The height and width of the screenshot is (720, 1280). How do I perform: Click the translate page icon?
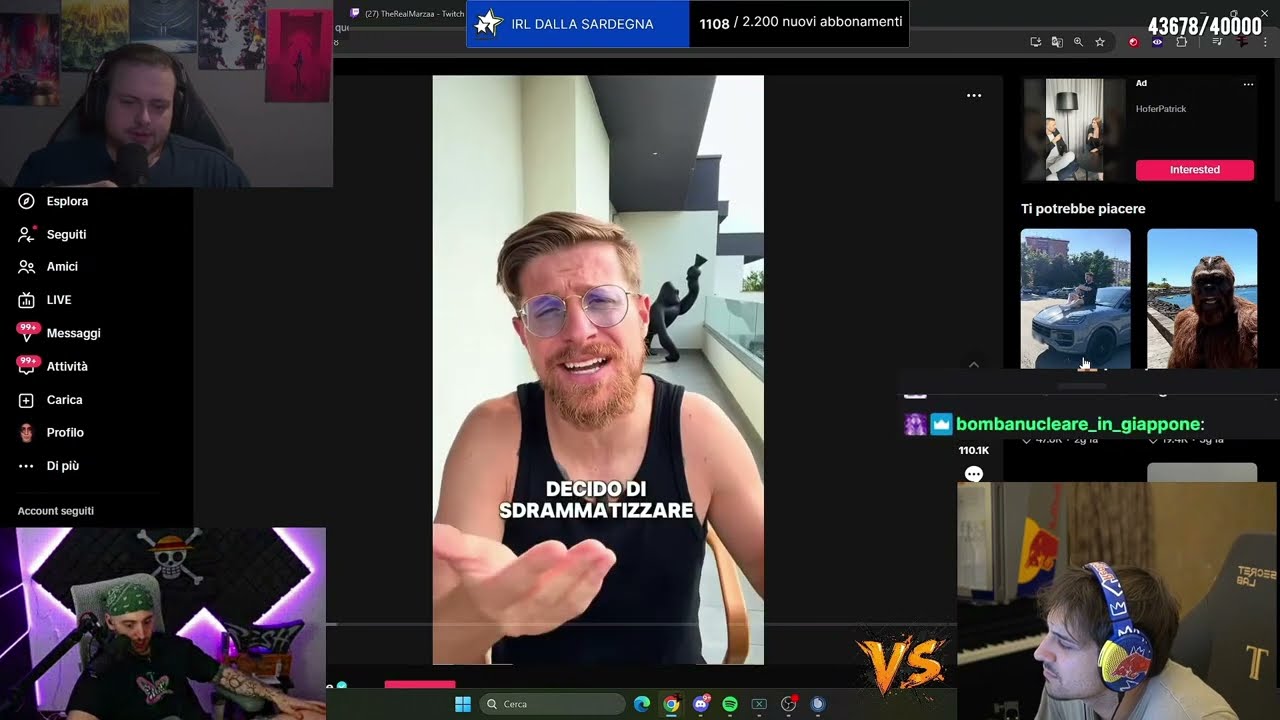point(1057,42)
